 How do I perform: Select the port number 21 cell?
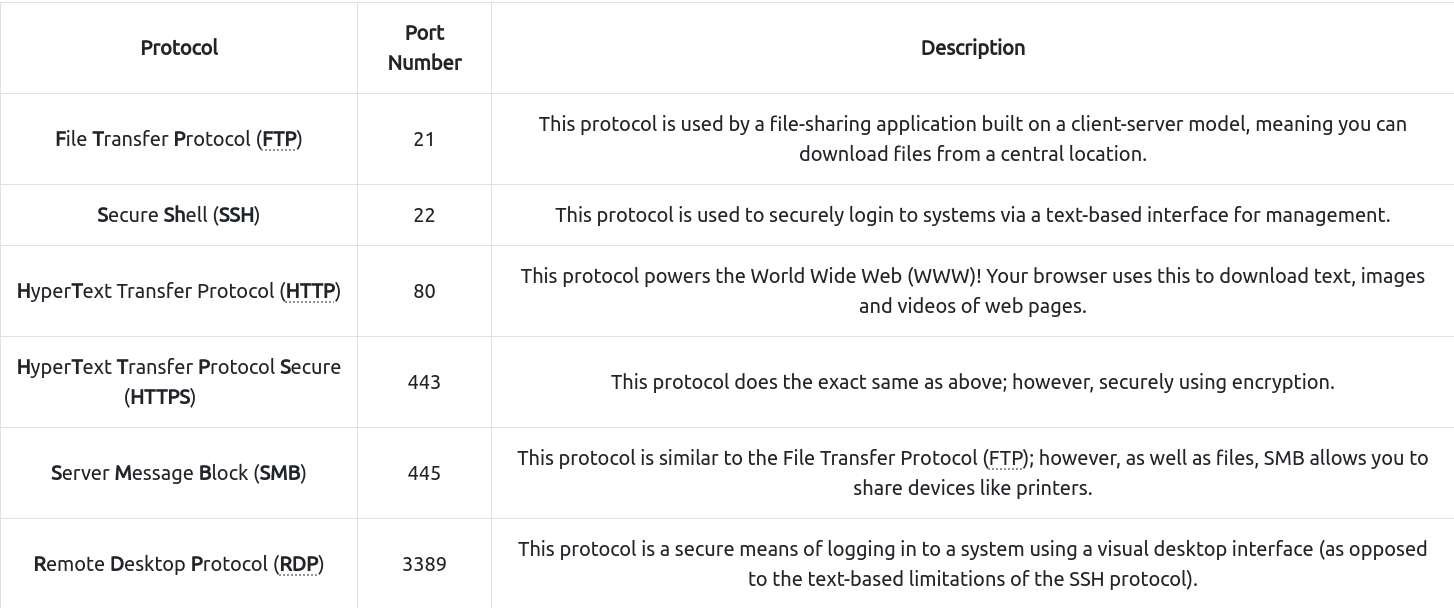424,139
